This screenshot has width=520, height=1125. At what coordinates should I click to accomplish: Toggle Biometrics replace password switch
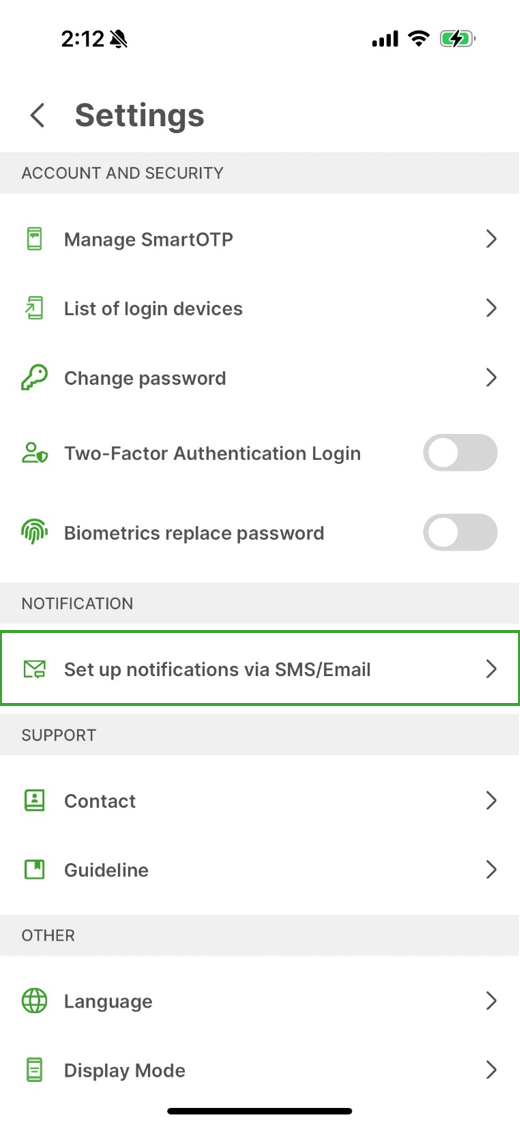coord(460,532)
